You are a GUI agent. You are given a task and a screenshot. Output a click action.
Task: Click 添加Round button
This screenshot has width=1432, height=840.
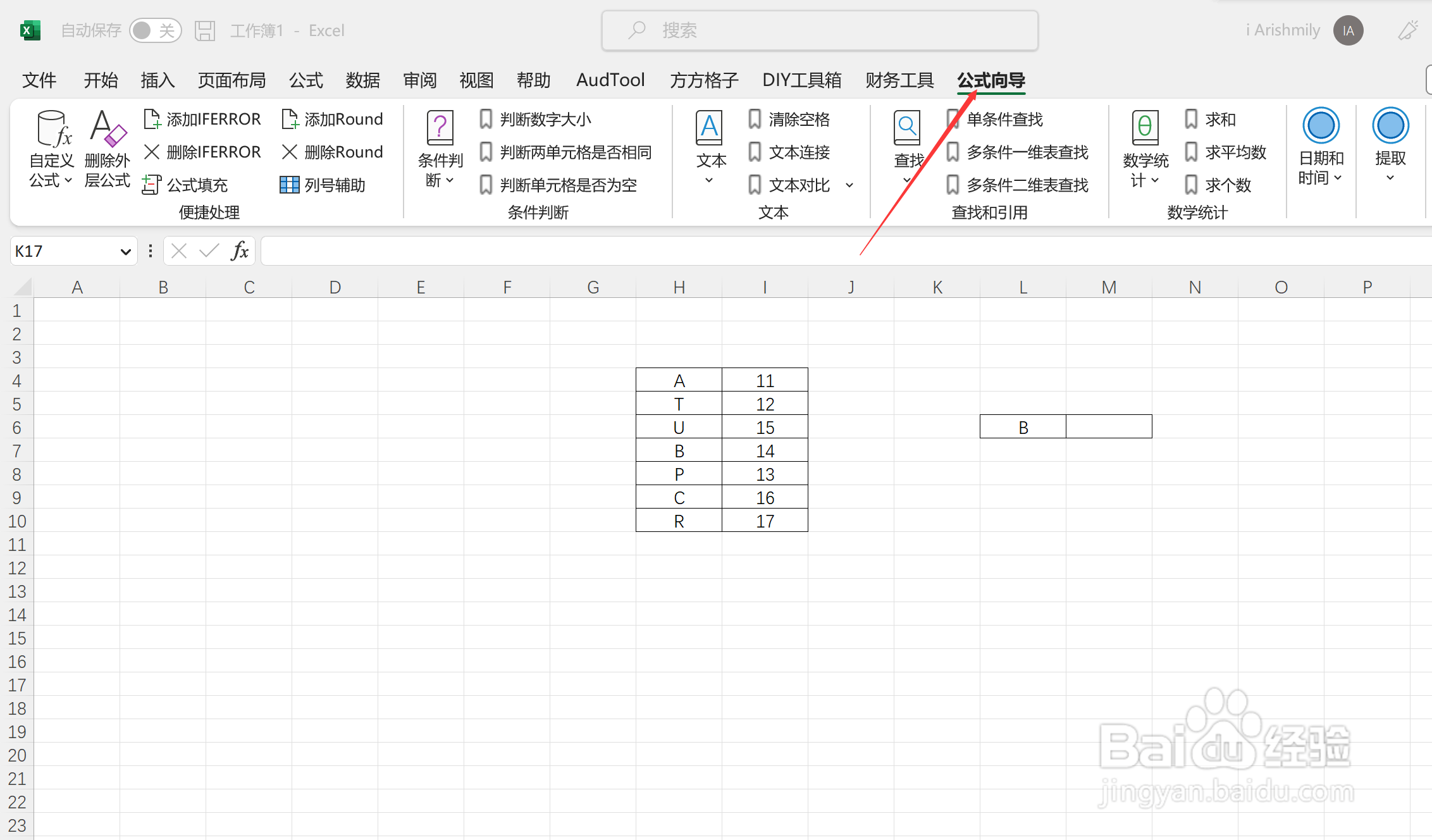pyautogui.click(x=333, y=119)
